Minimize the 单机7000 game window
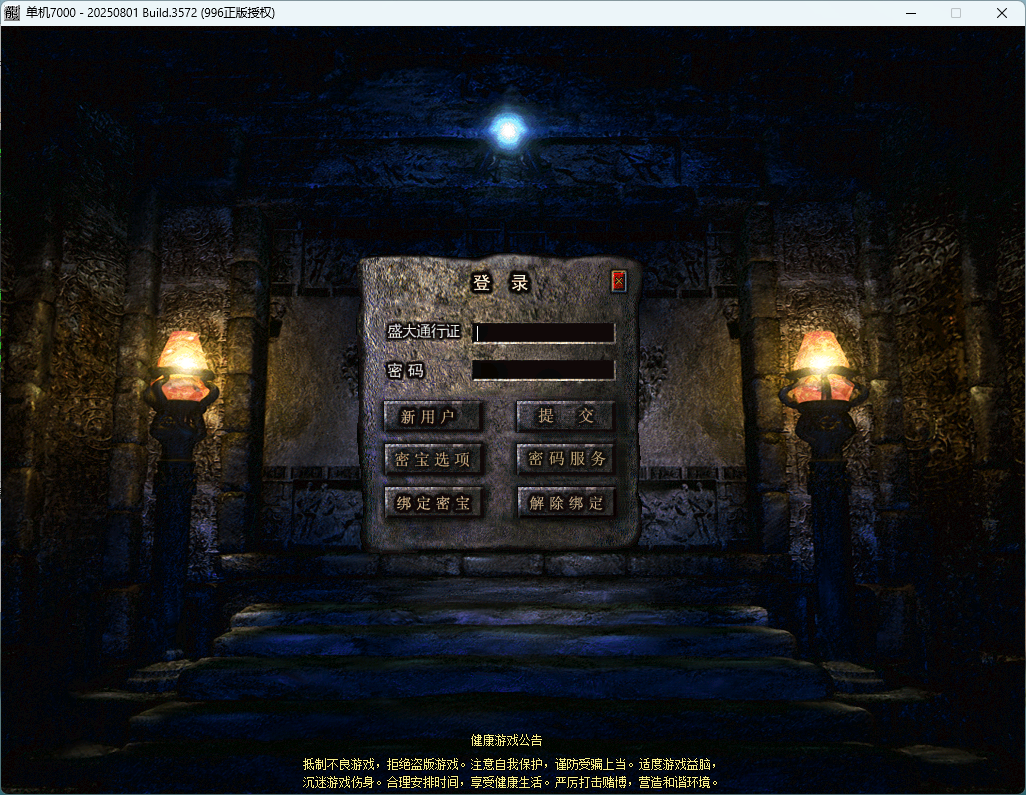Image resolution: width=1026 pixels, height=795 pixels. click(910, 12)
